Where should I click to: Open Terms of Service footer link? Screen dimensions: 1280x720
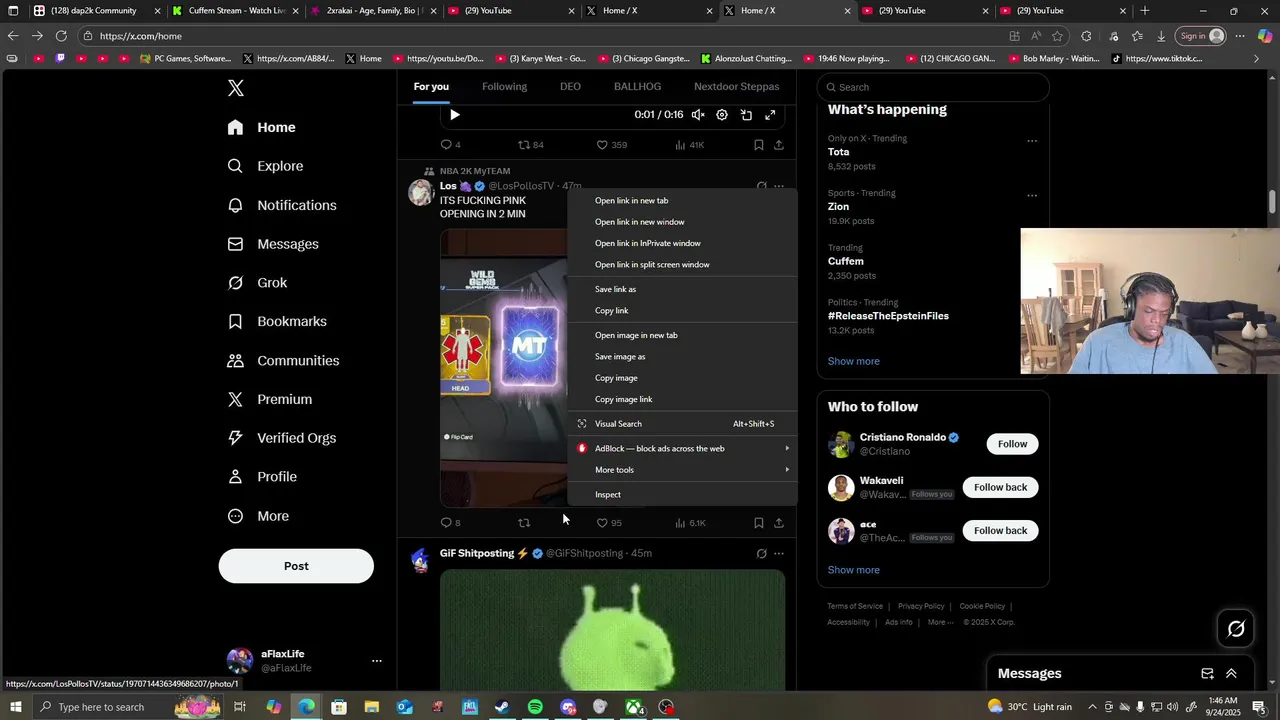coord(855,606)
